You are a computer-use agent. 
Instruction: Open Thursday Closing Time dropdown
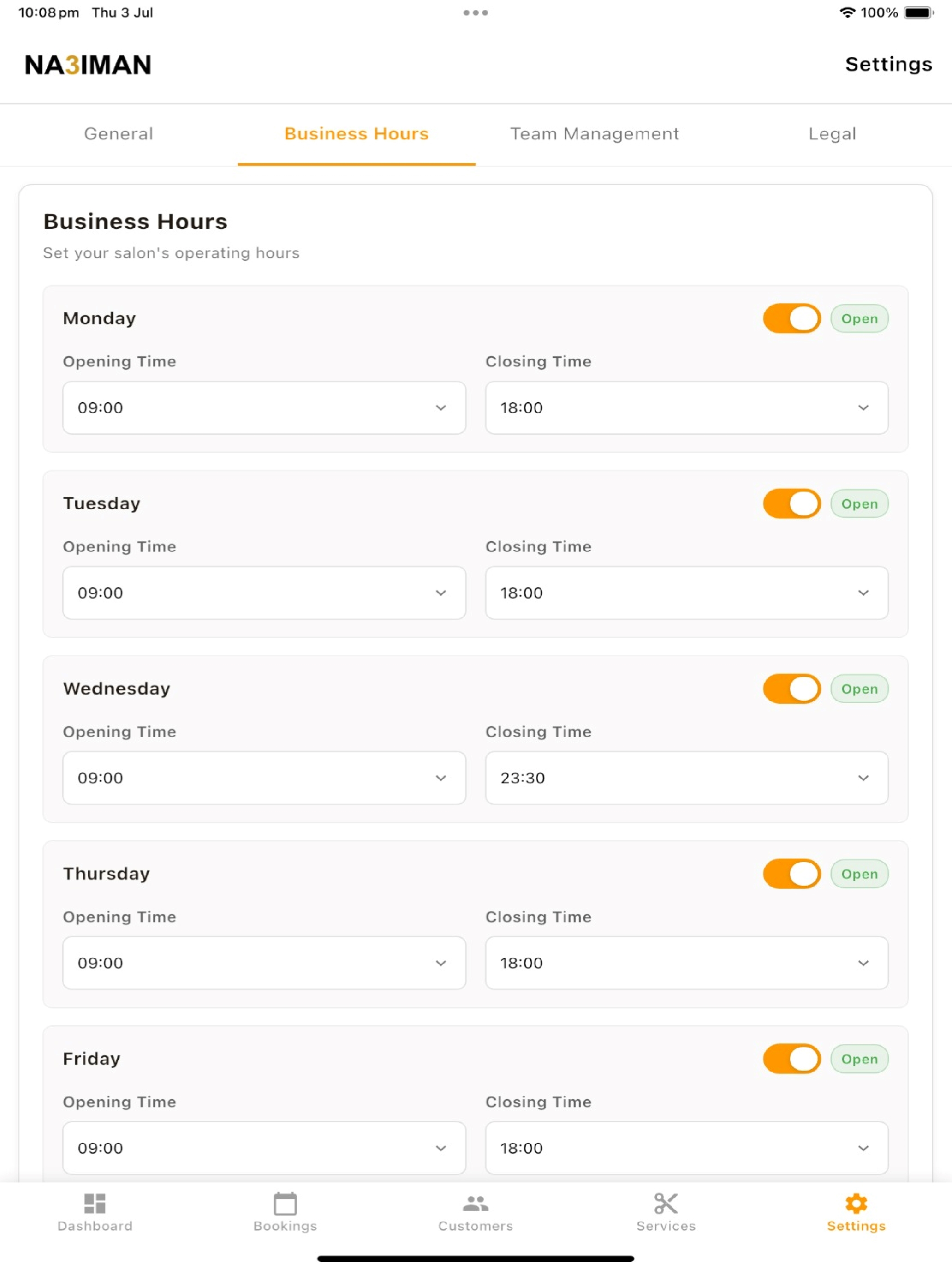[x=687, y=963]
